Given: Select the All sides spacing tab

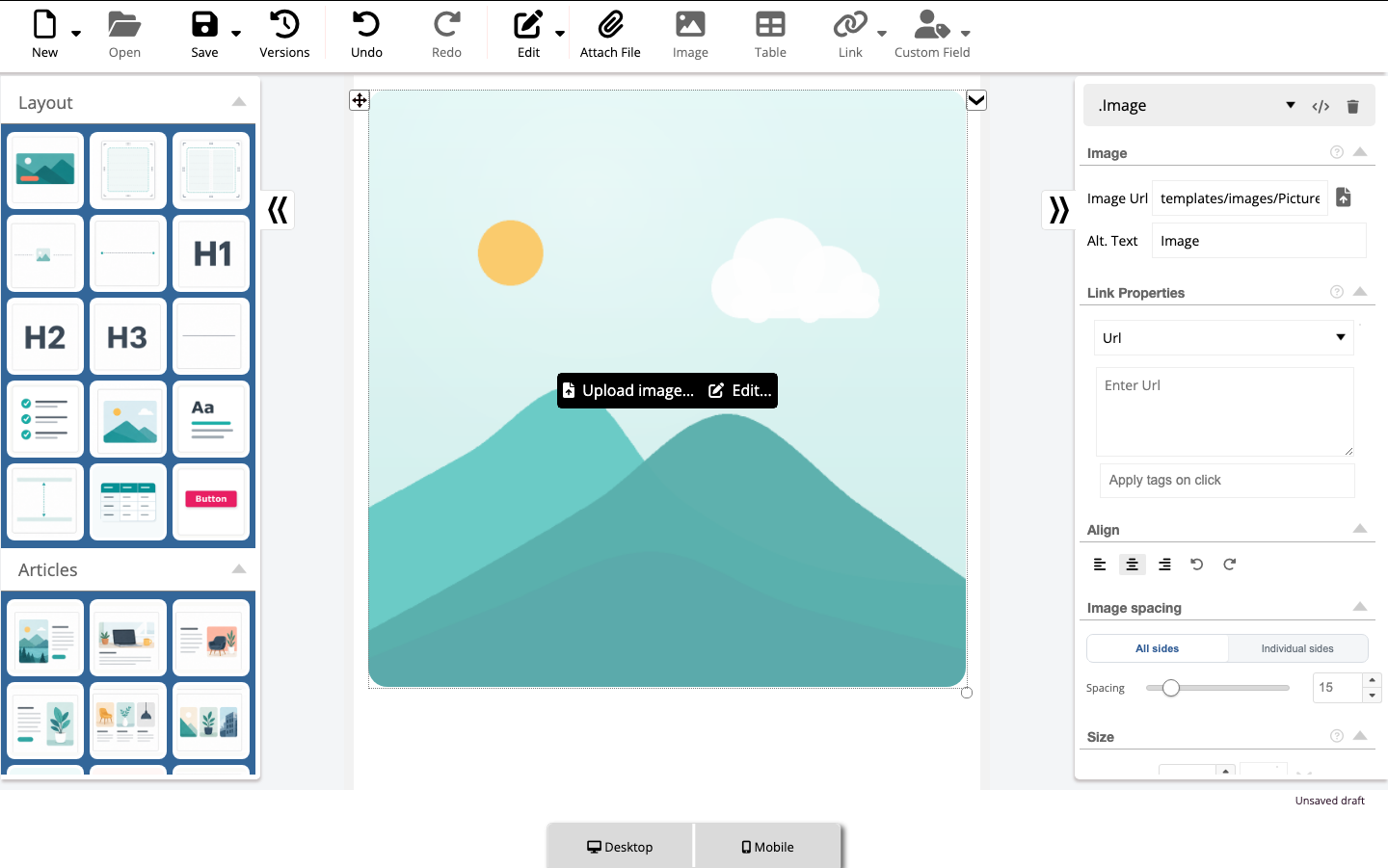Looking at the screenshot, I should pyautogui.click(x=1158, y=648).
